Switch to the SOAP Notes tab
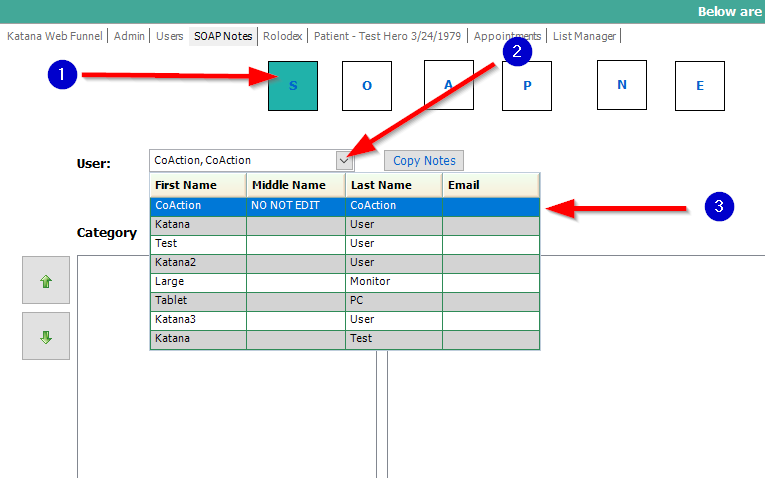 click(223, 36)
